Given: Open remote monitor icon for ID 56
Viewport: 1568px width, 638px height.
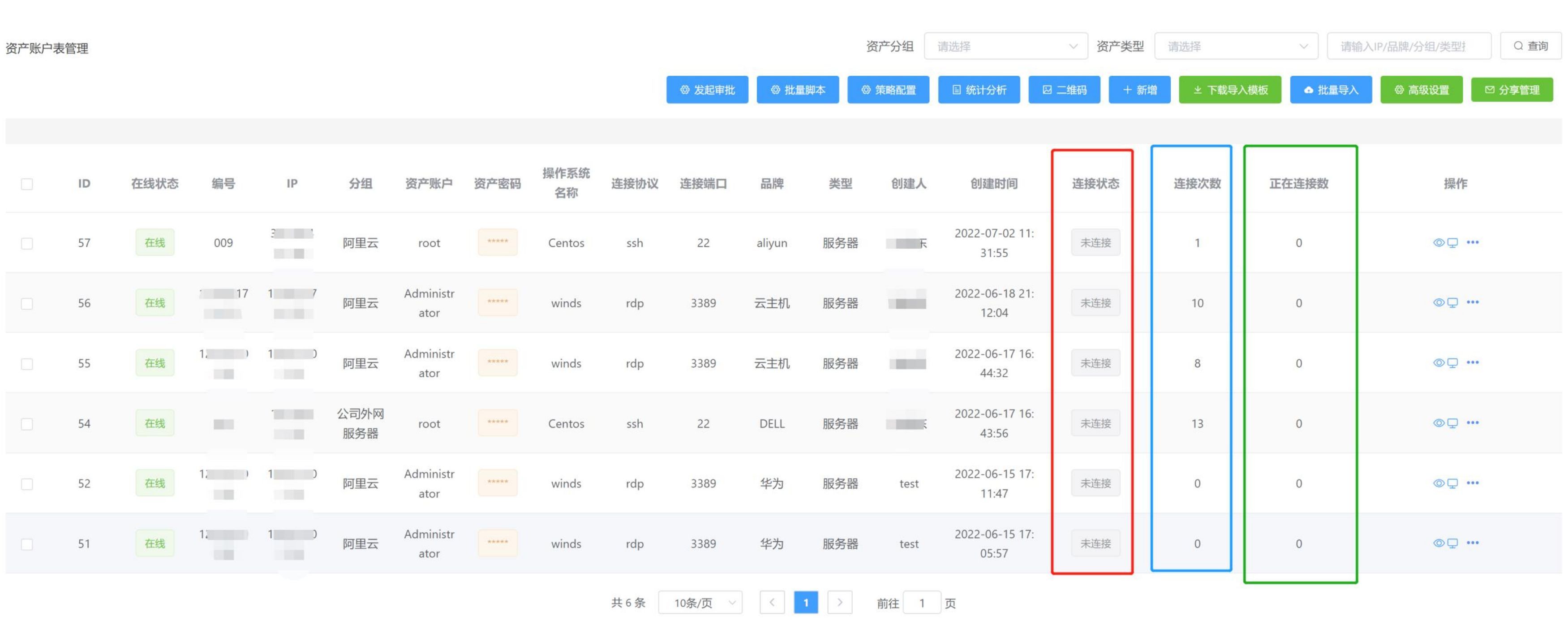Looking at the screenshot, I should pyautogui.click(x=1452, y=302).
